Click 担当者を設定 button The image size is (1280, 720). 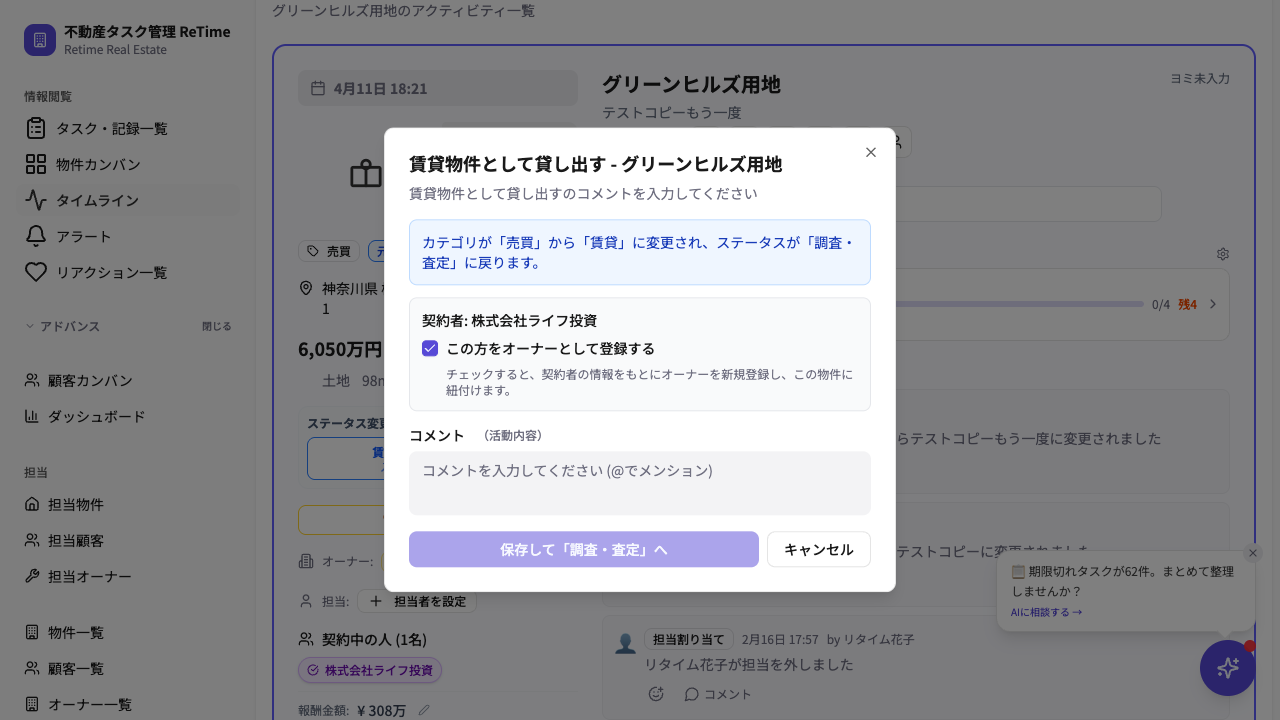point(417,601)
